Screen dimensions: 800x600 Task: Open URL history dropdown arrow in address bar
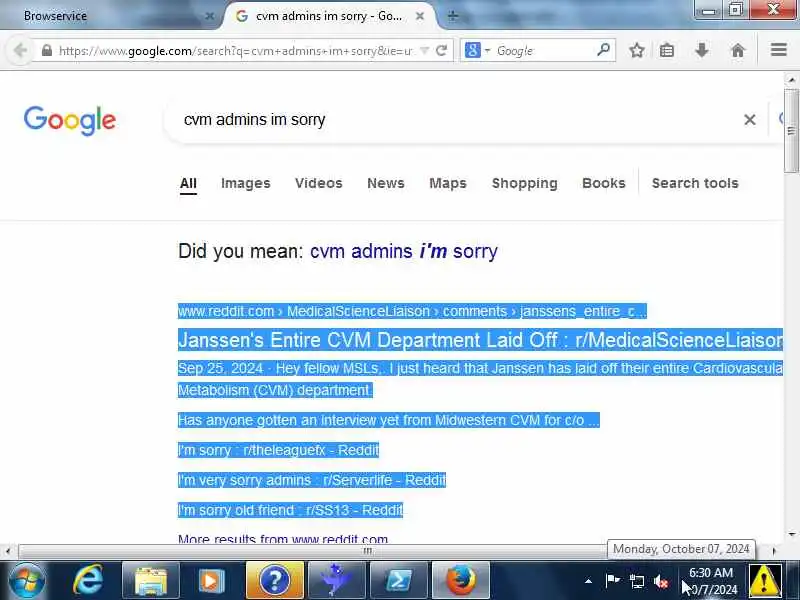424,51
